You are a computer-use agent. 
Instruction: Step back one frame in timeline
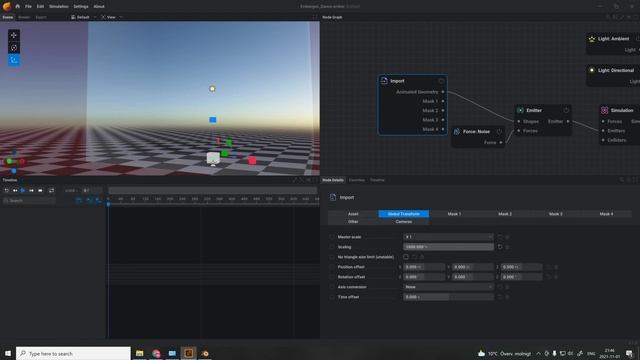(15, 190)
